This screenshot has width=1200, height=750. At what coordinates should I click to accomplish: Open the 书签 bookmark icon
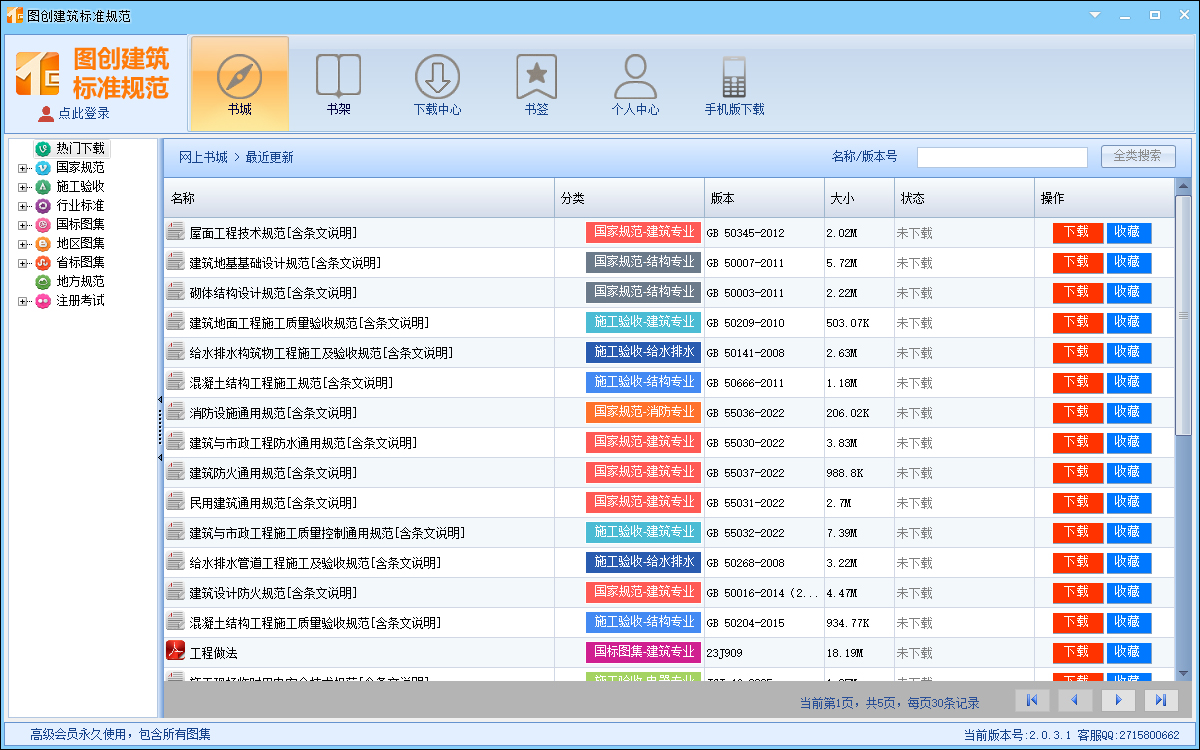536,77
